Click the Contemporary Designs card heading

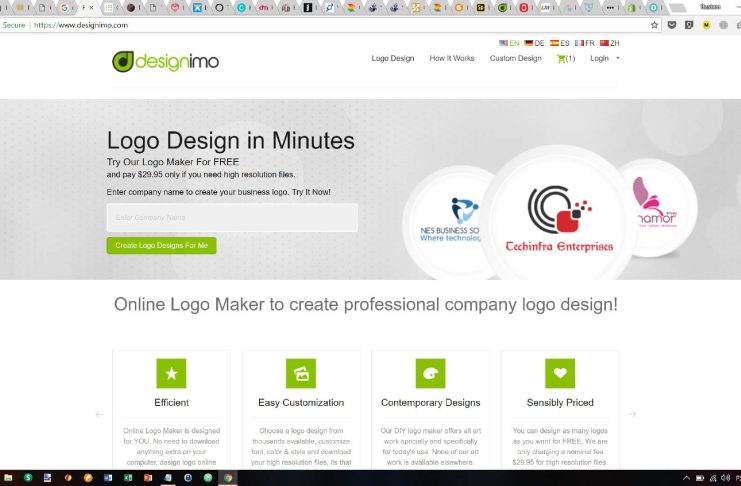pyautogui.click(x=431, y=403)
